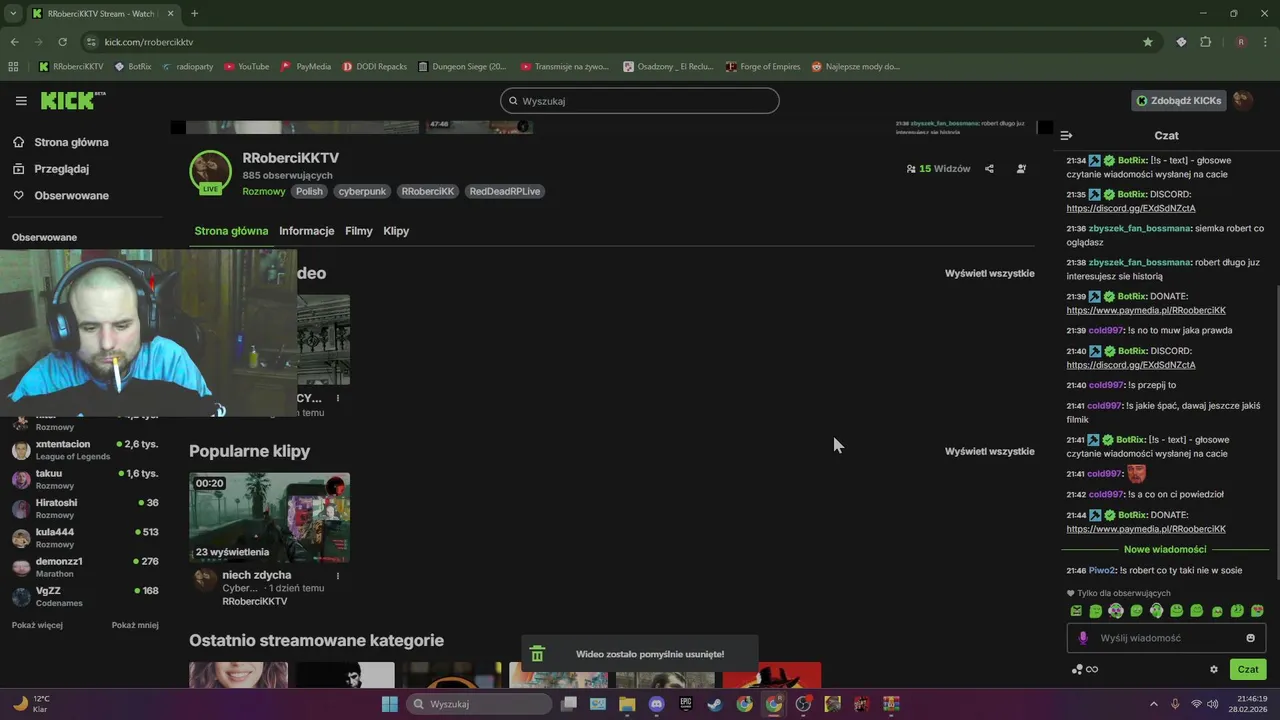Open the Rozmowy category link
Screen dimensions: 1280x720
[x=264, y=191]
